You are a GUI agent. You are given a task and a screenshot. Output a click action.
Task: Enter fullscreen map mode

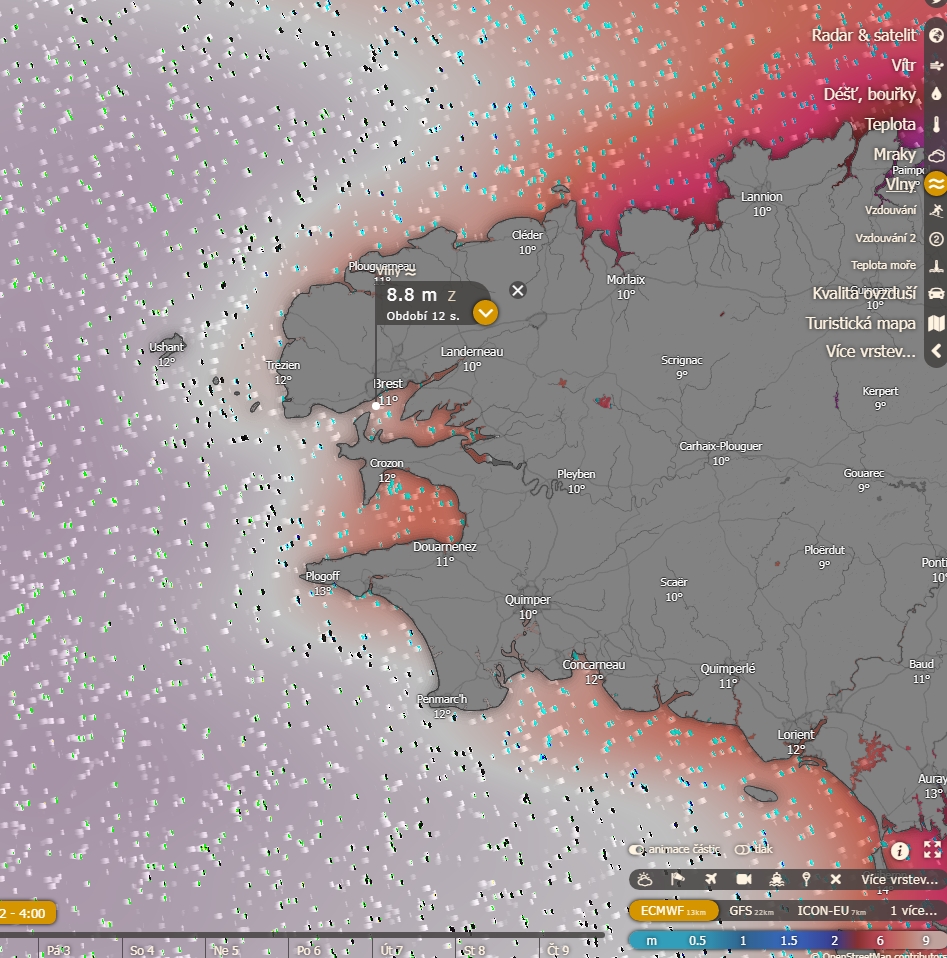tap(932, 850)
